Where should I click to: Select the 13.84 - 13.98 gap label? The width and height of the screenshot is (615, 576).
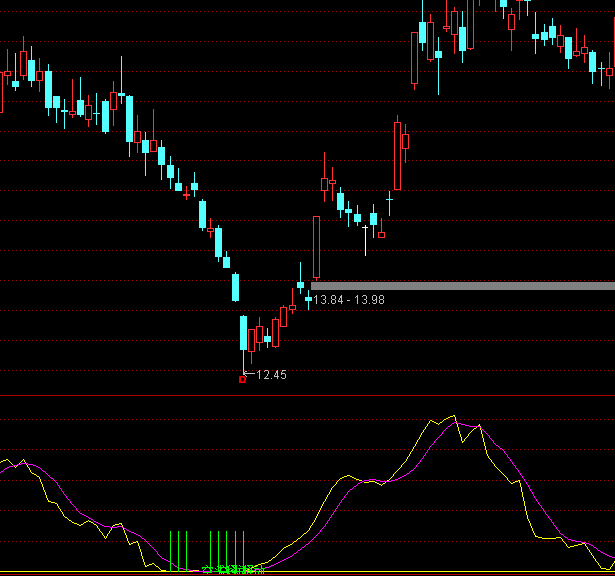pyautogui.click(x=349, y=299)
